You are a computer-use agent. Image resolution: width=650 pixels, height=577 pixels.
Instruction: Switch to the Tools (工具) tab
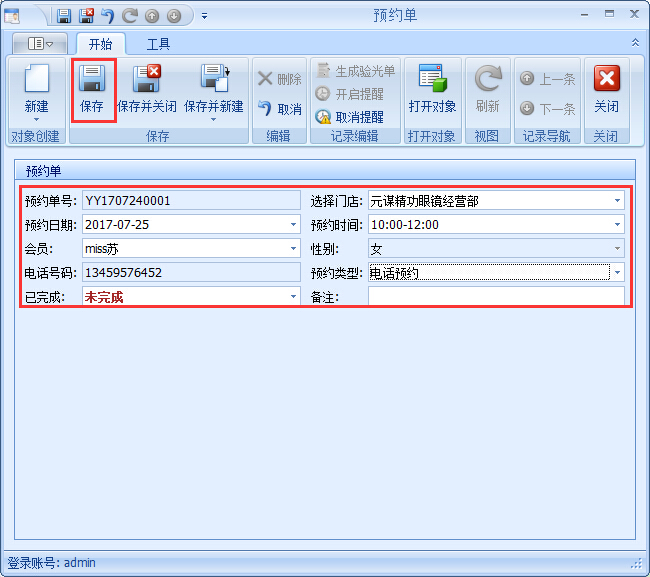coord(158,44)
